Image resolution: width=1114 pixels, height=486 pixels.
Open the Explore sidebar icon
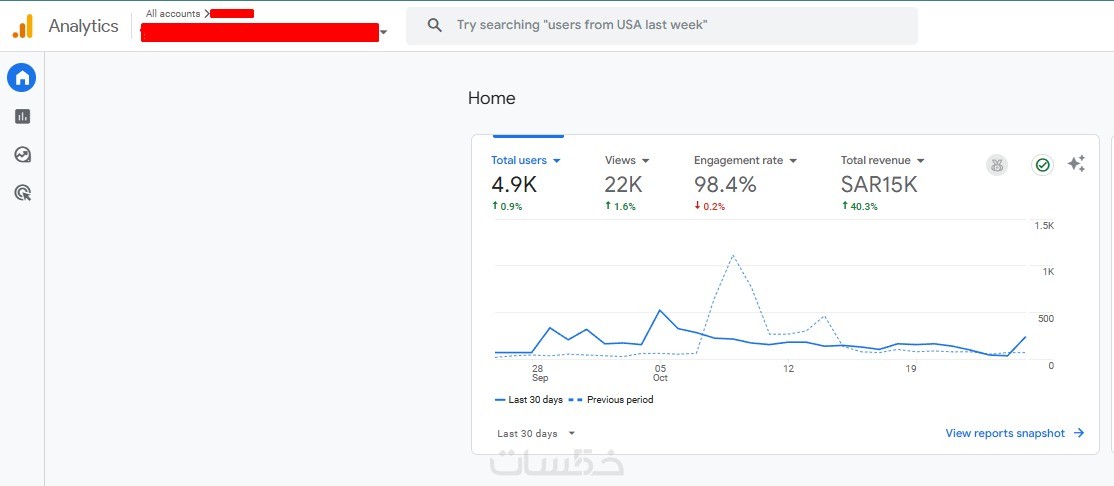coord(22,155)
